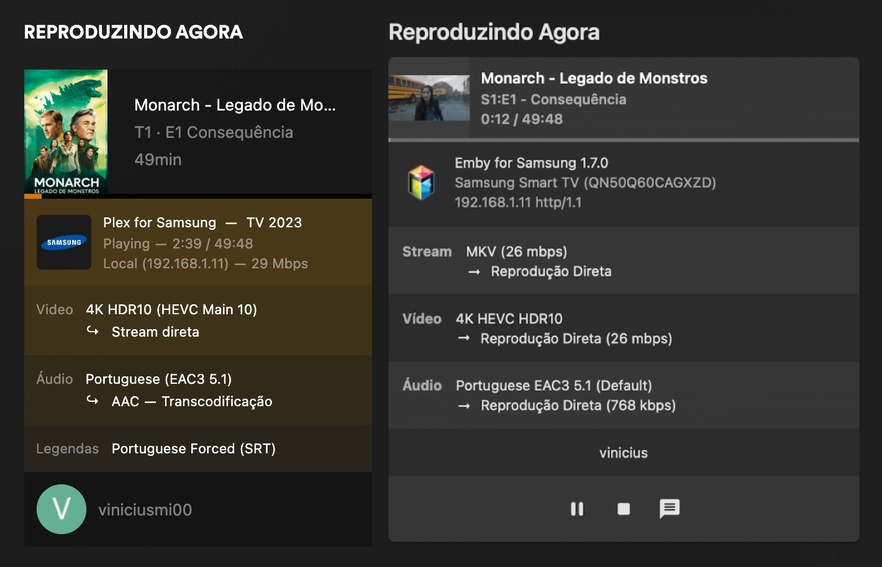The width and height of the screenshot is (882, 567).
Task: Open the Monarch poster in Plex
Action: pos(66,132)
